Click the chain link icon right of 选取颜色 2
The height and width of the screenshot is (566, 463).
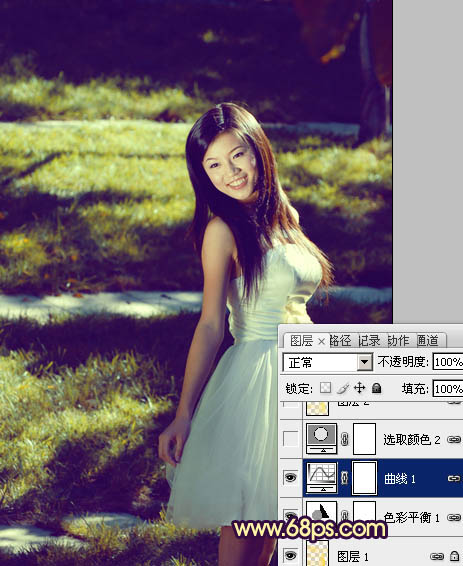pos(454,439)
